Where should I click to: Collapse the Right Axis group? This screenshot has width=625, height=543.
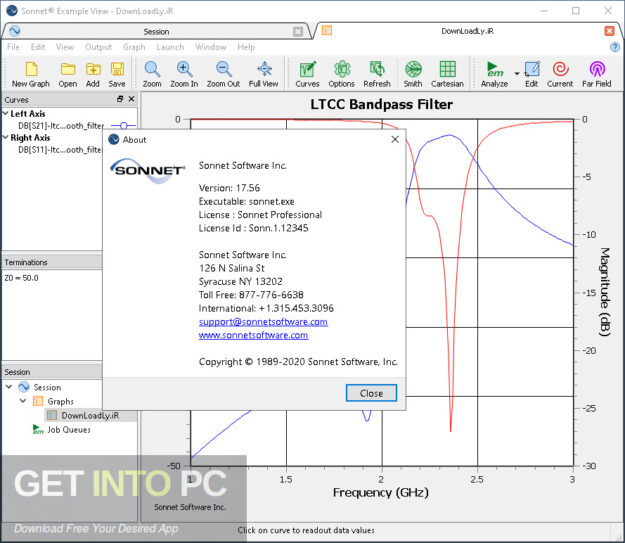click(6, 138)
